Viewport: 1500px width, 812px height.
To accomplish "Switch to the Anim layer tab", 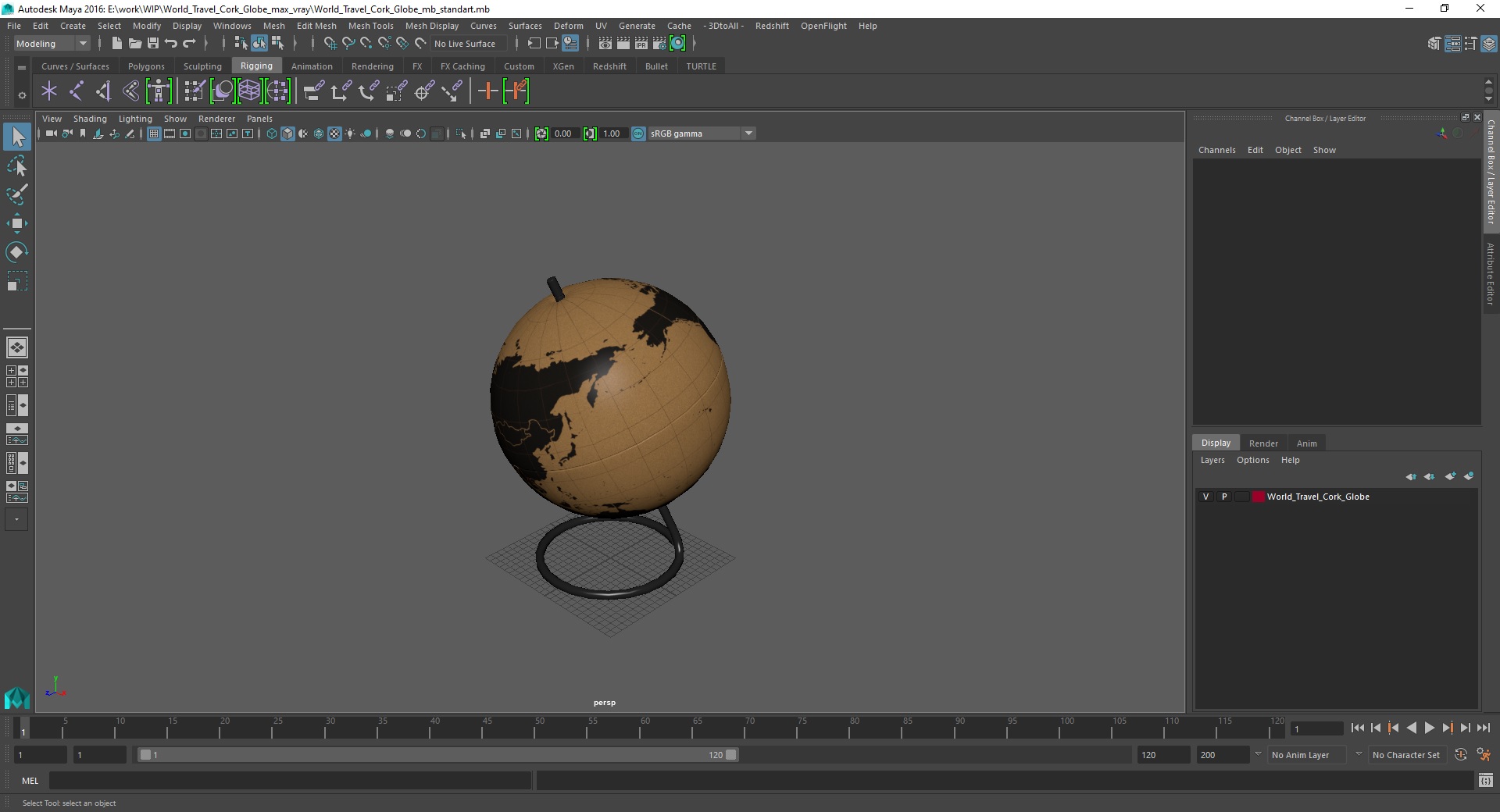I will pyautogui.click(x=1306, y=443).
